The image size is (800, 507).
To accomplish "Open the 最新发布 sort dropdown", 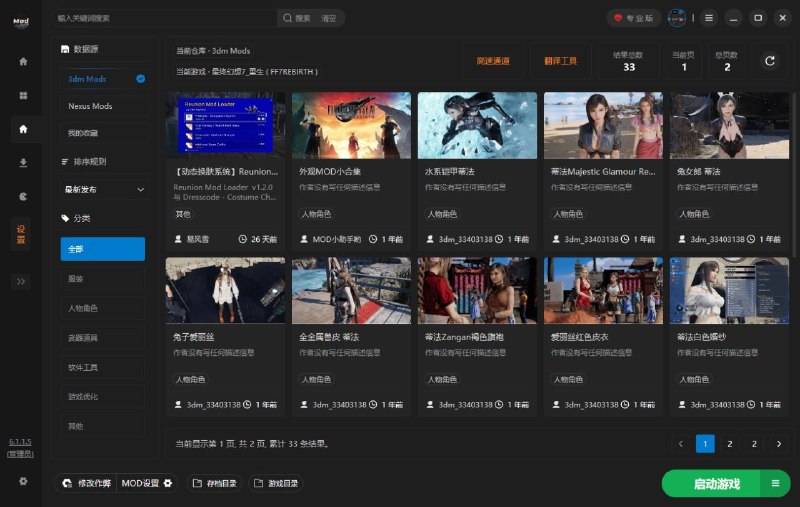I will (x=105, y=190).
